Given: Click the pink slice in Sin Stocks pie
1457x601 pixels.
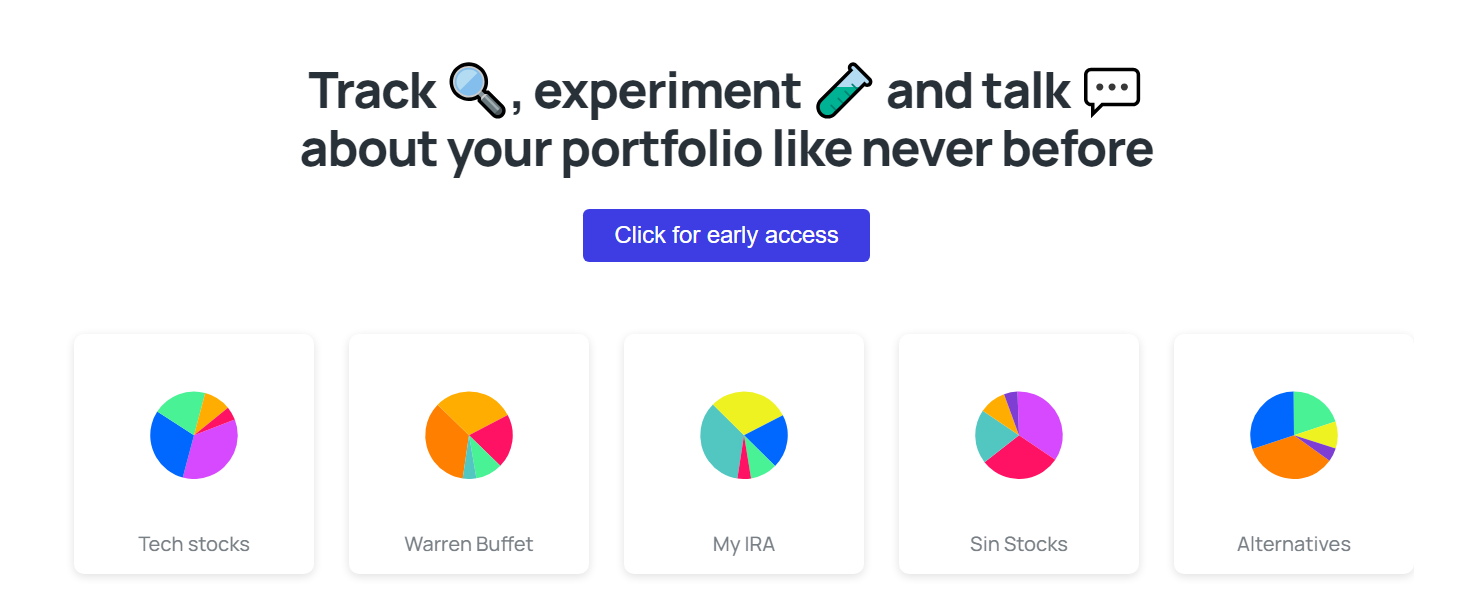Looking at the screenshot, I should tap(1020, 460).
